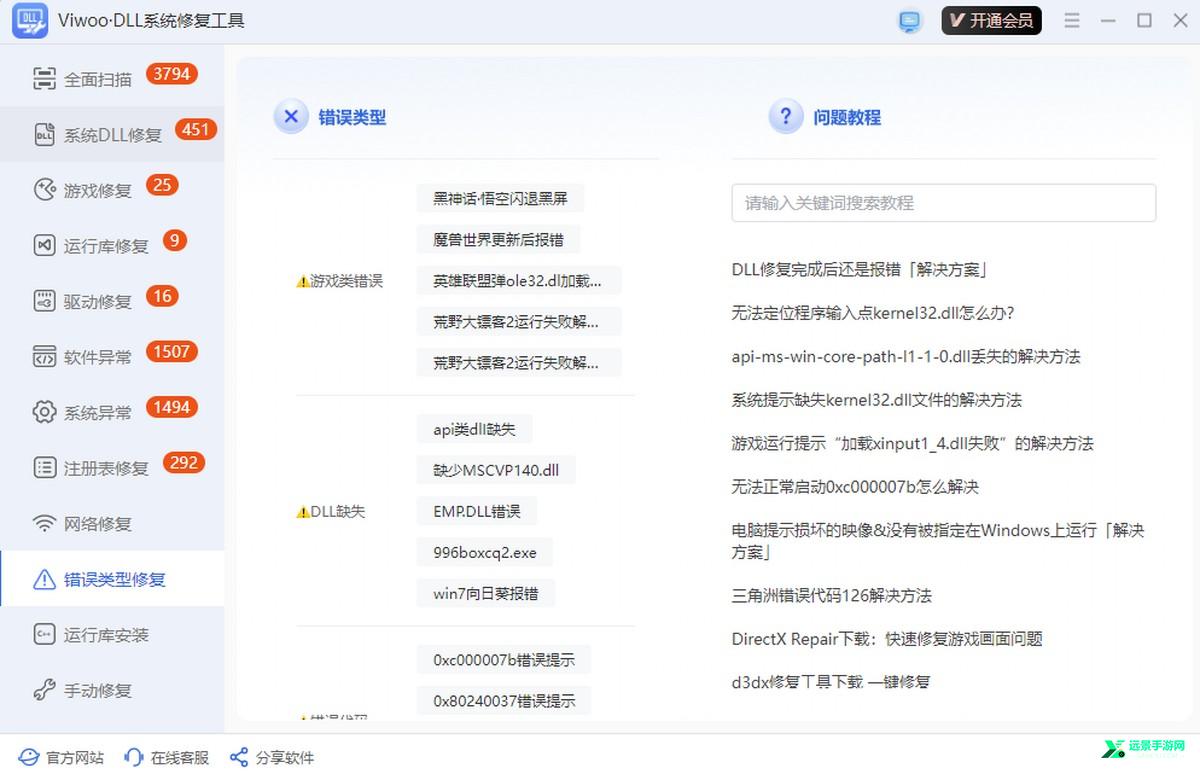
Task: Open 系统提示缺失kernel32.dll文件 tutorial
Action: click(x=877, y=400)
